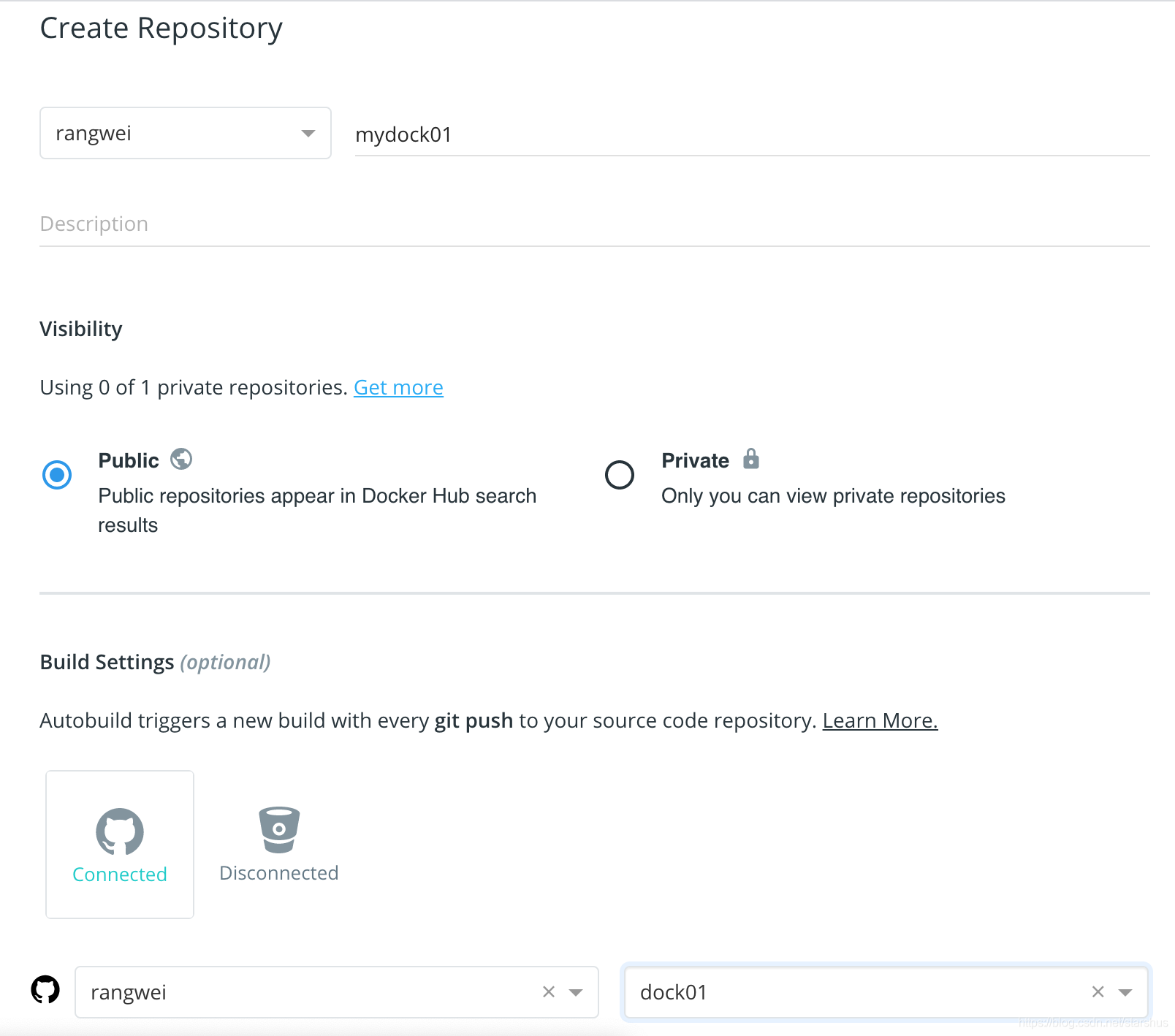Click the lock icon next to Private
The image size is (1175, 1036).
(751, 459)
